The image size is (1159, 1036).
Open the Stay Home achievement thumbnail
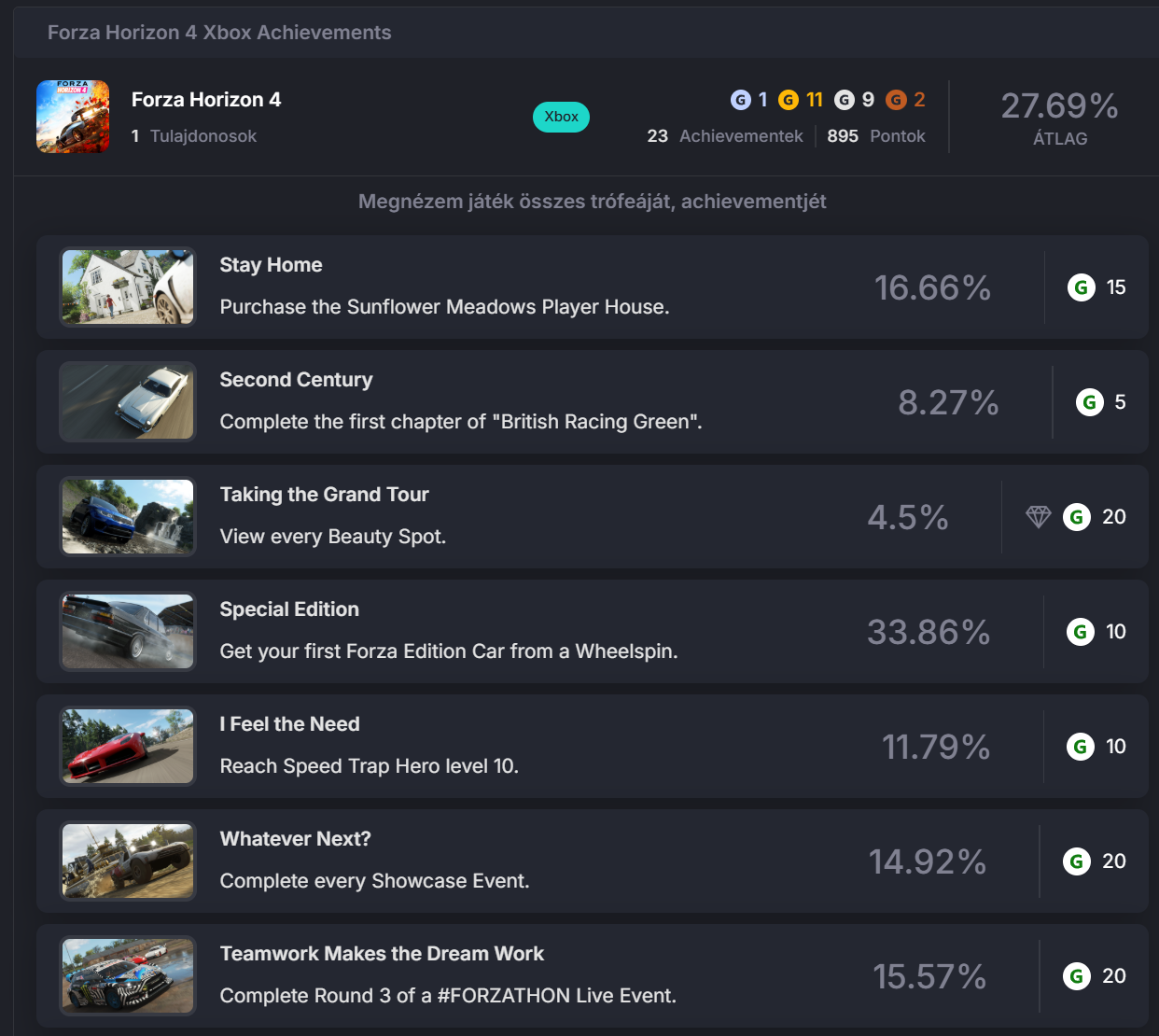[128, 287]
